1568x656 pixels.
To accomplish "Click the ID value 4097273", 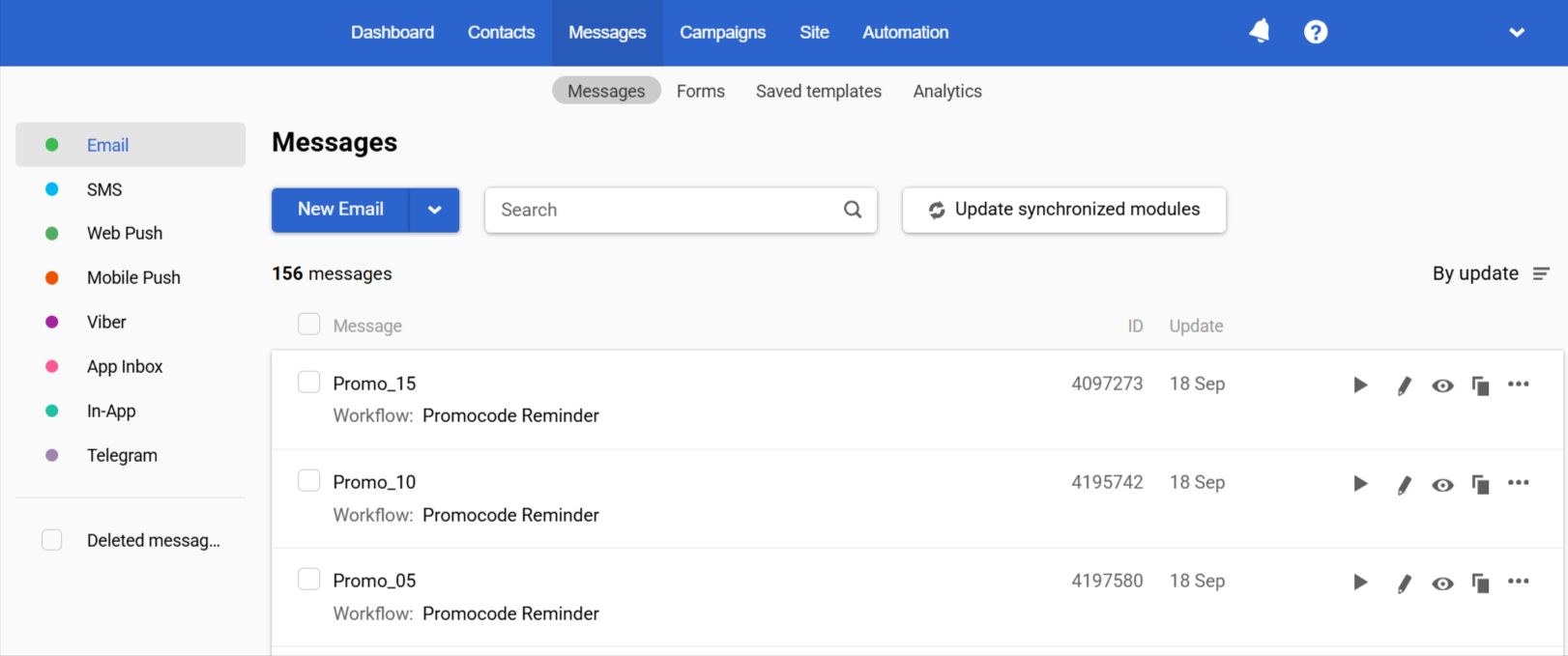I will pyautogui.click(x=1107, y=384).
